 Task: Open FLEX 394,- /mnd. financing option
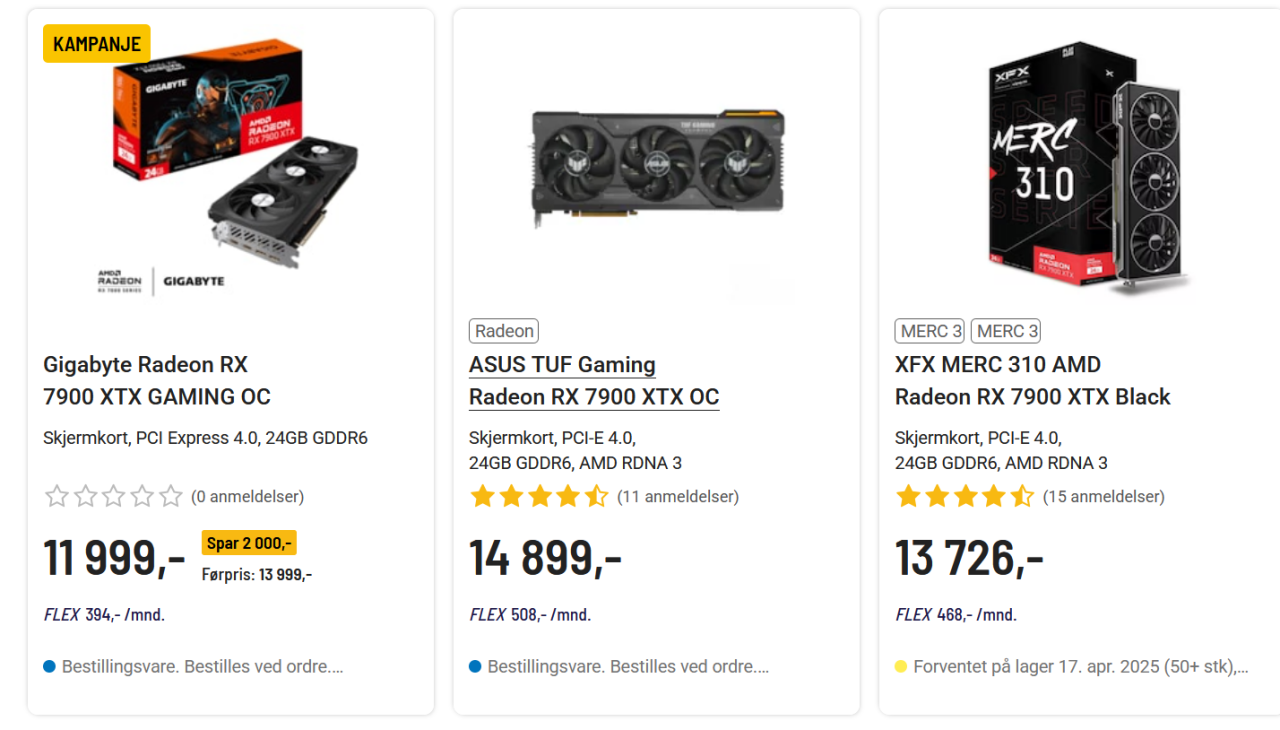(x=104, y=614)
